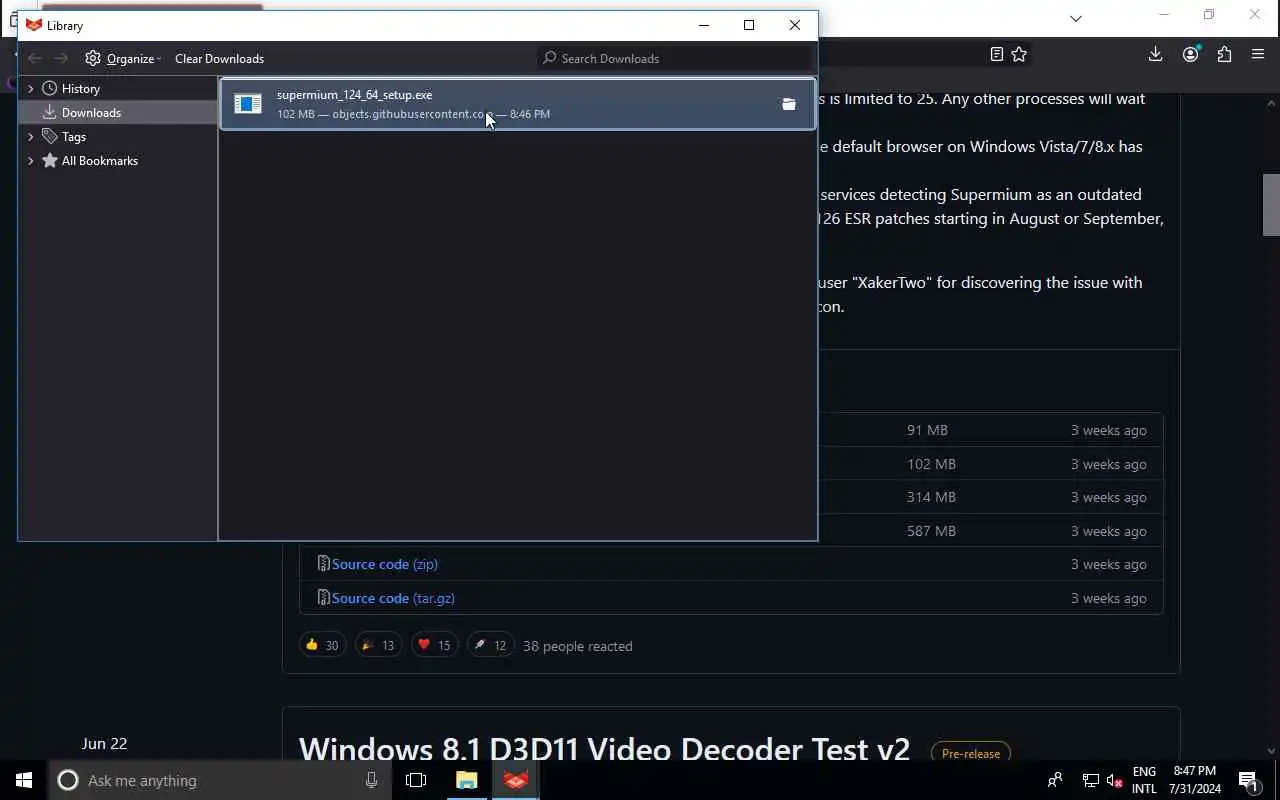Open the Action Center notification icon
The width and height of the screenshot is (1280, 800).
click(x=1248, y=780)
